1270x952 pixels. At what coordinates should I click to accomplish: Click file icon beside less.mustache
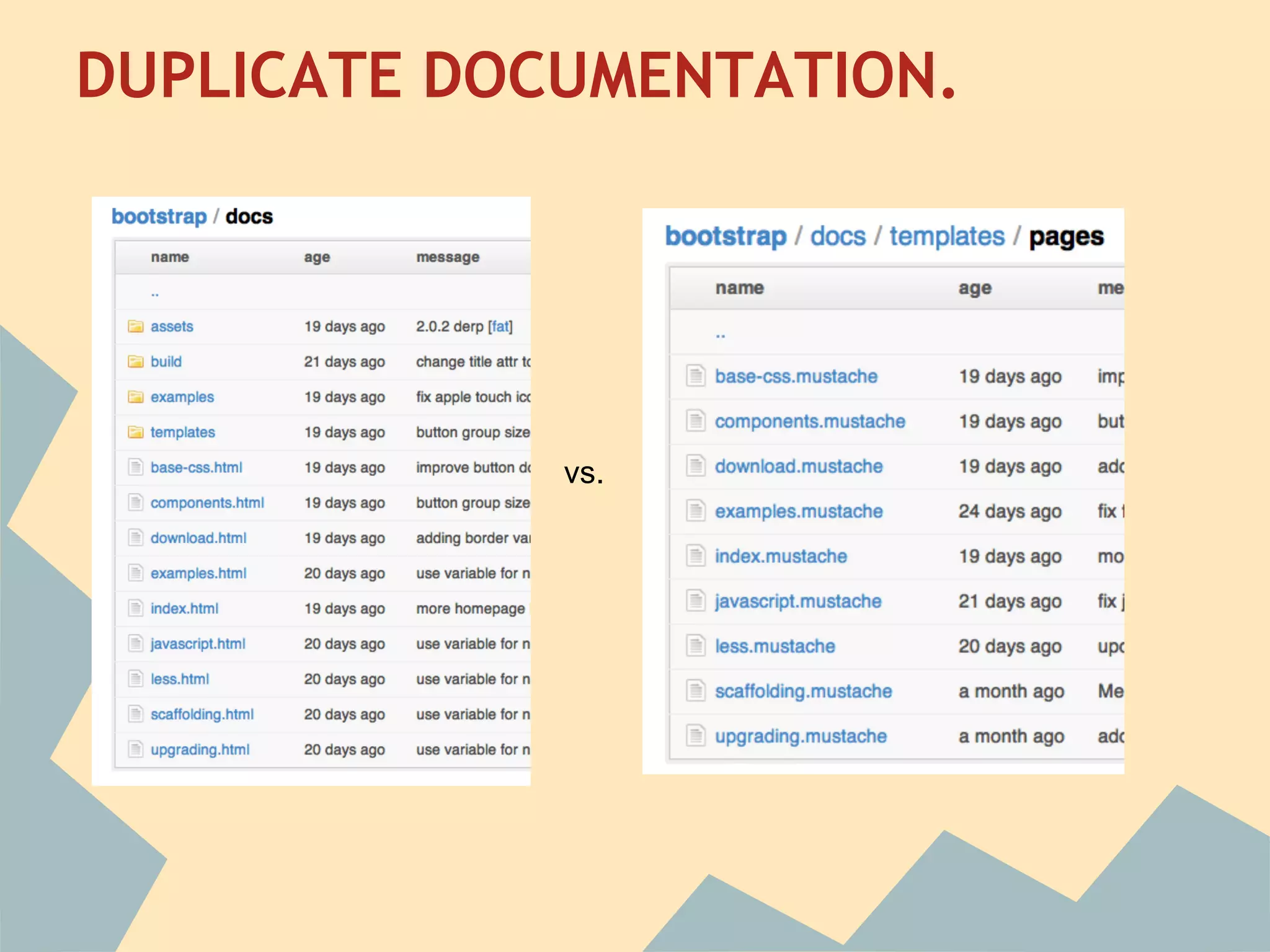(696, 646)
